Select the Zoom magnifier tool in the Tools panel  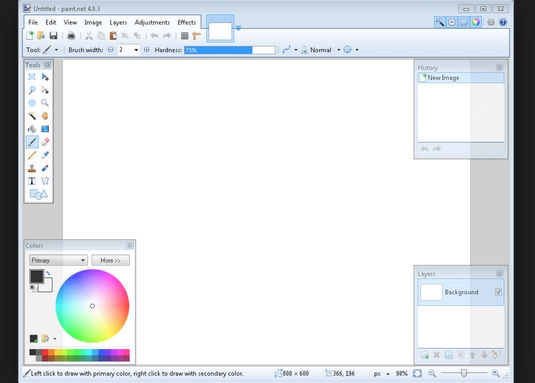coord(45,103)
